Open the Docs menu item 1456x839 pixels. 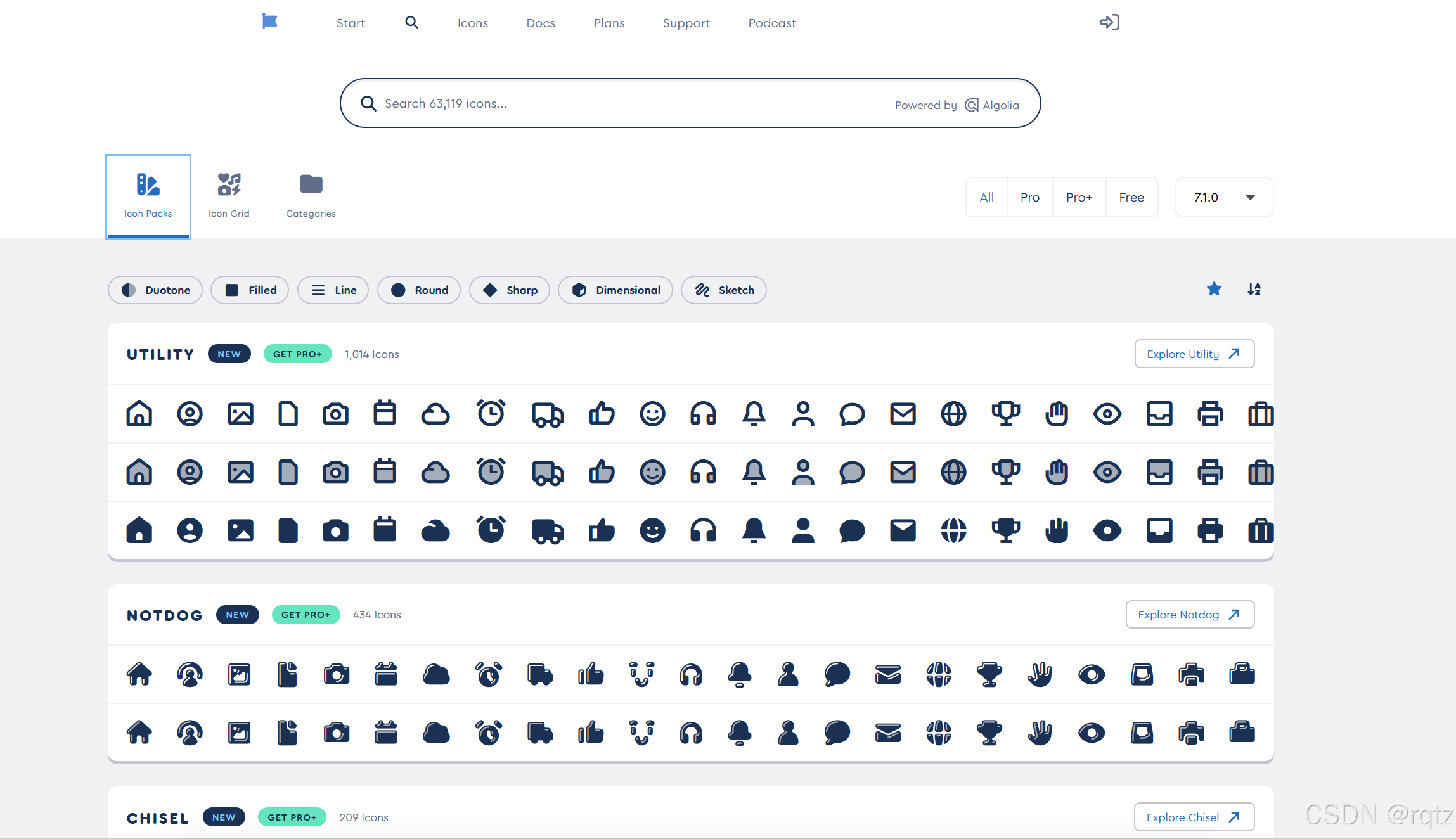[x=541, y=23]
